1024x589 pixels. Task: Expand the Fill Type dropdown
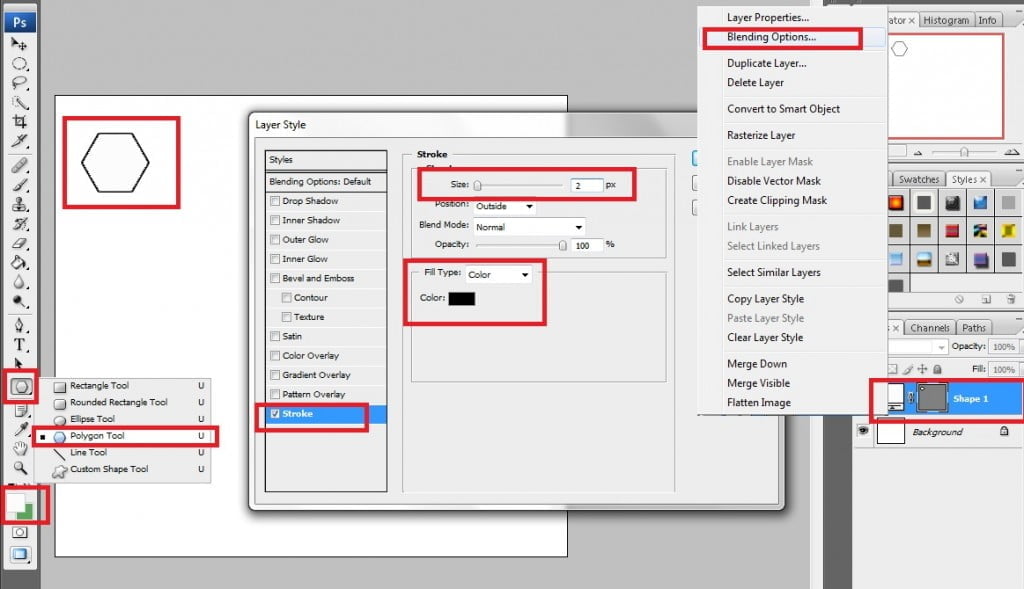point(498,274)
